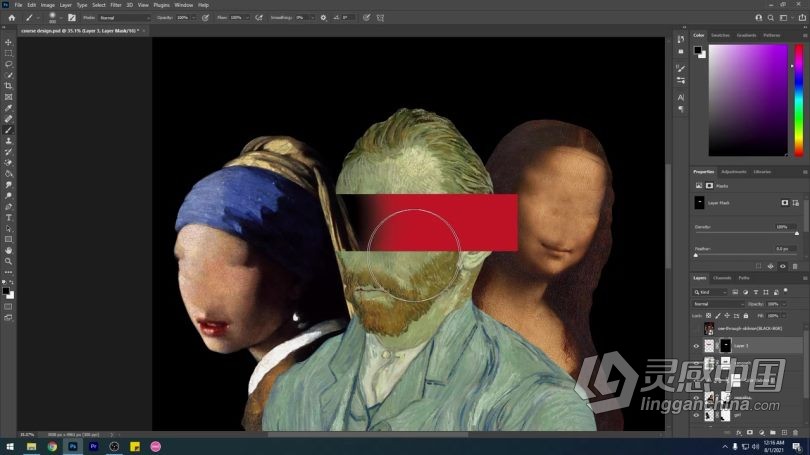Click the Layer 3 mask thumbnail
This screenshot has width=810, height=455.
tap(725, 346)
